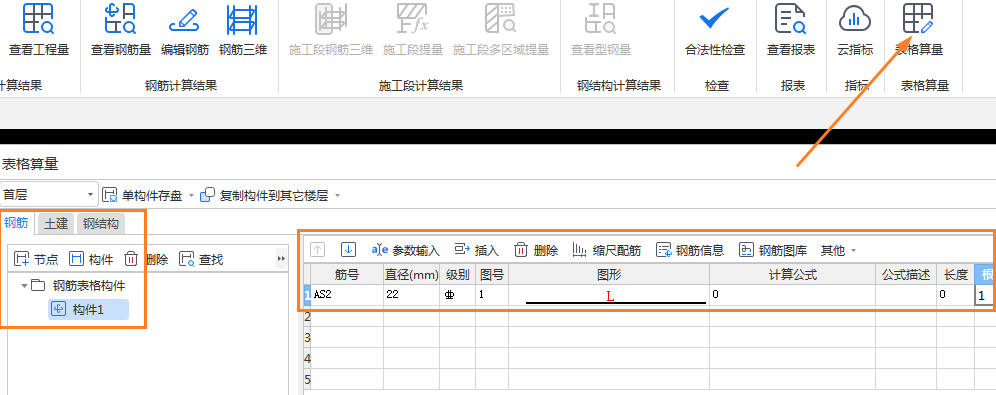The height and width of the screenshot is (395, 996).
Task: Click 施工段多区域提量 icon
Action: (x=501, y=19)
